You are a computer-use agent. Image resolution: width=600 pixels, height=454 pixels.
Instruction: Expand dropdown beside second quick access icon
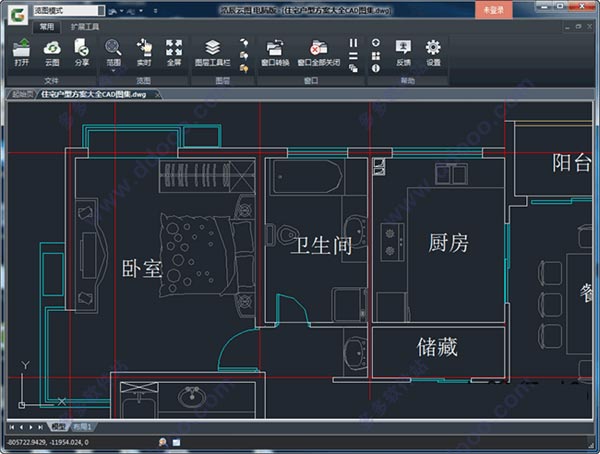(x=141, y=11)
